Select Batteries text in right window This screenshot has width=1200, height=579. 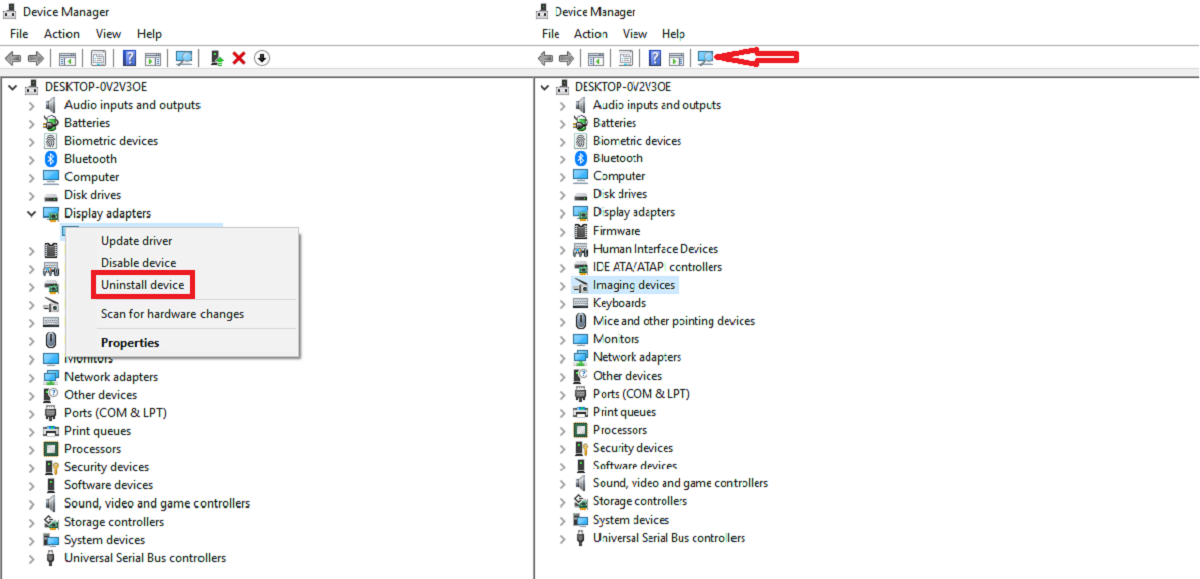click(x=614, y=123)
